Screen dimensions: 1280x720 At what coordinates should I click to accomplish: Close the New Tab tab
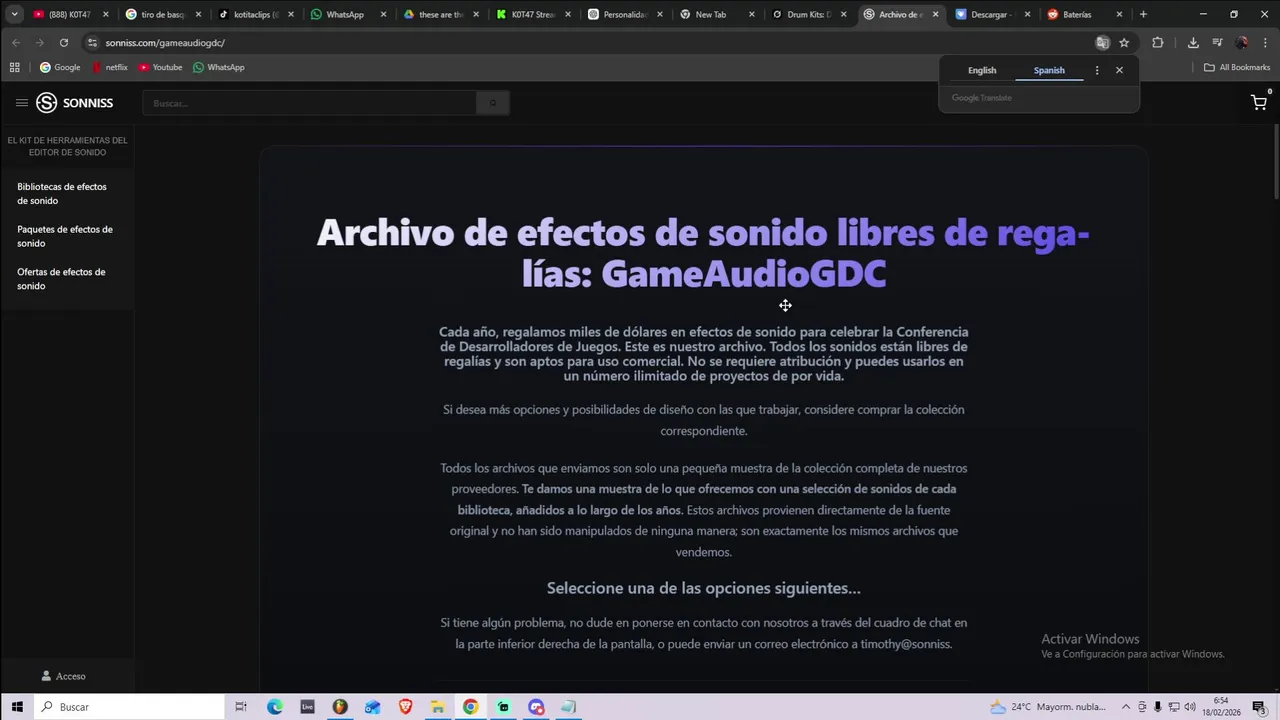751,14
